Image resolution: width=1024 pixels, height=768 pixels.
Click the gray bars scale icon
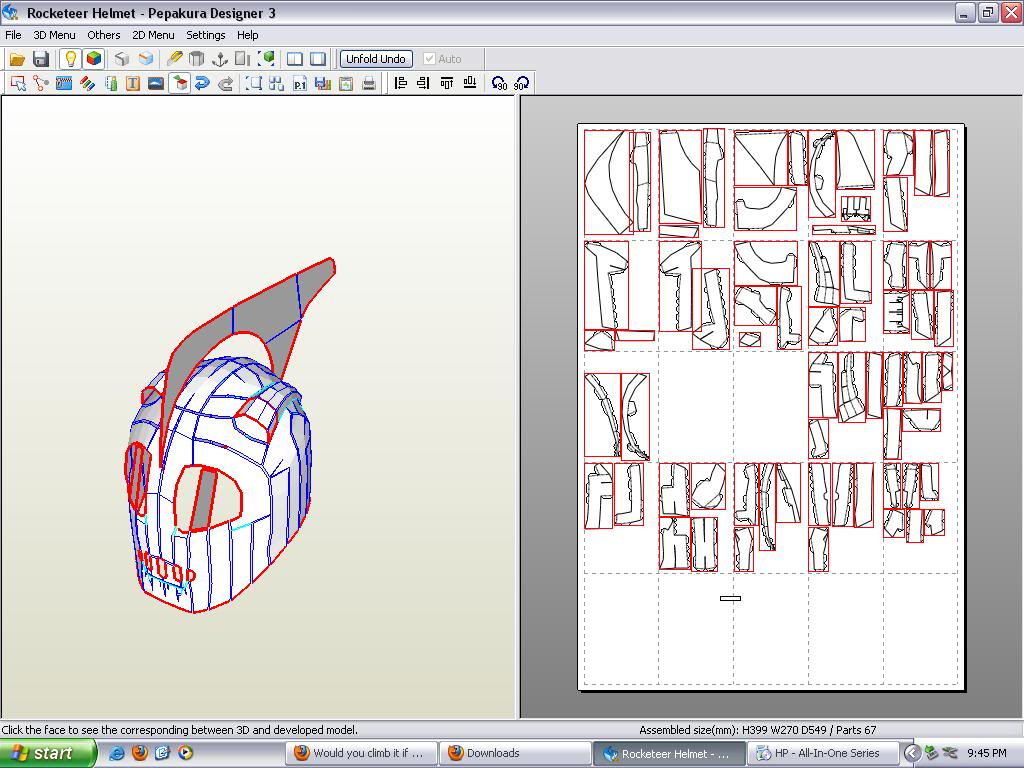[x=243, y=59]
